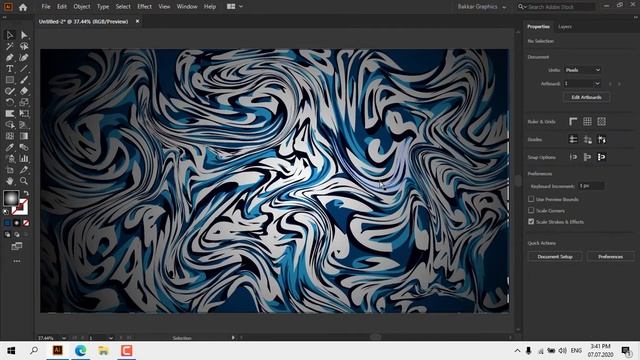Click the Preferences quick action button
The image size is (640, 360).
click(x=610, y=256)
